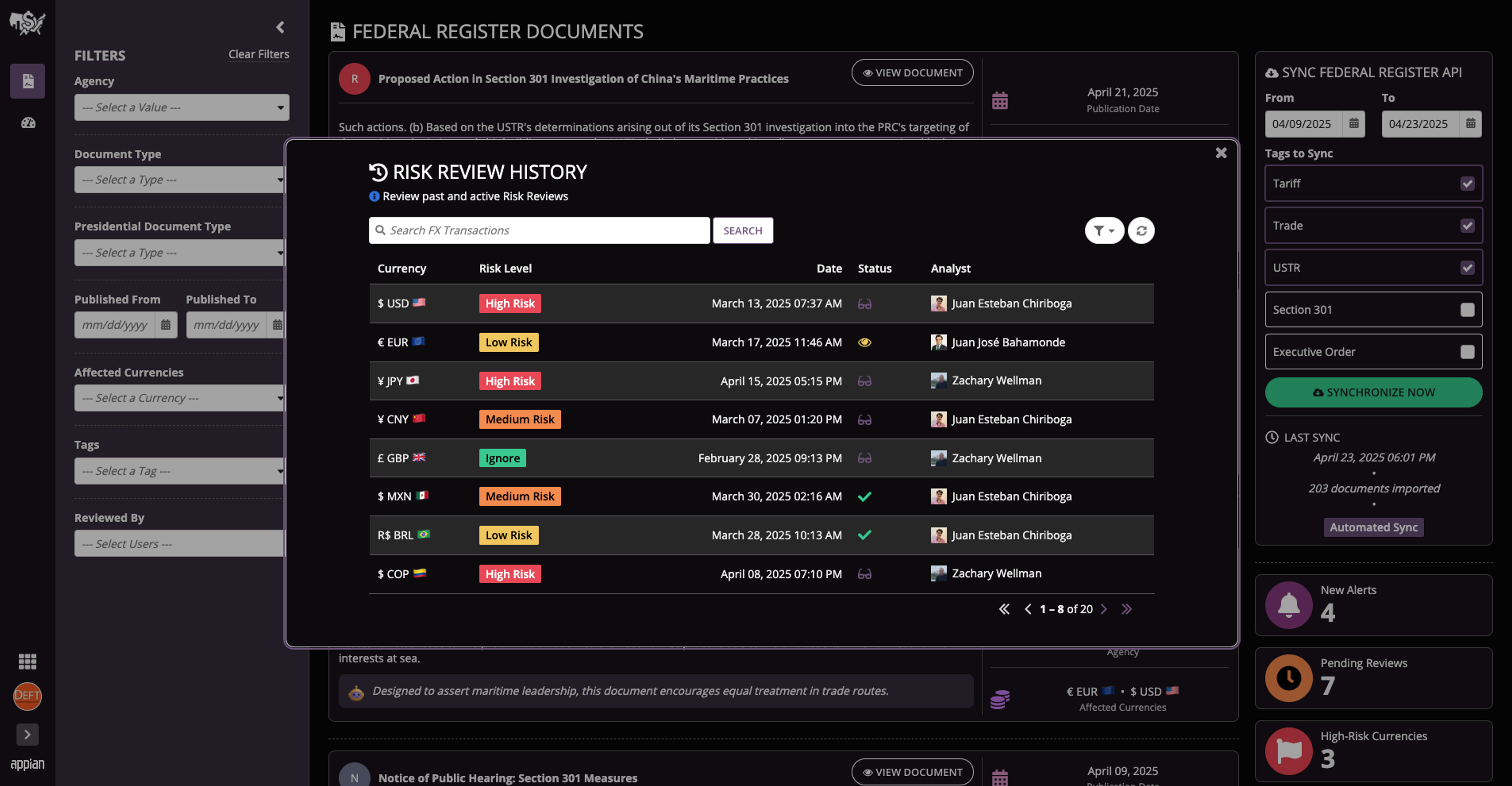The image size is (1512, 786).
Task: Click the SEARCH button
Action: coord(743,230)
